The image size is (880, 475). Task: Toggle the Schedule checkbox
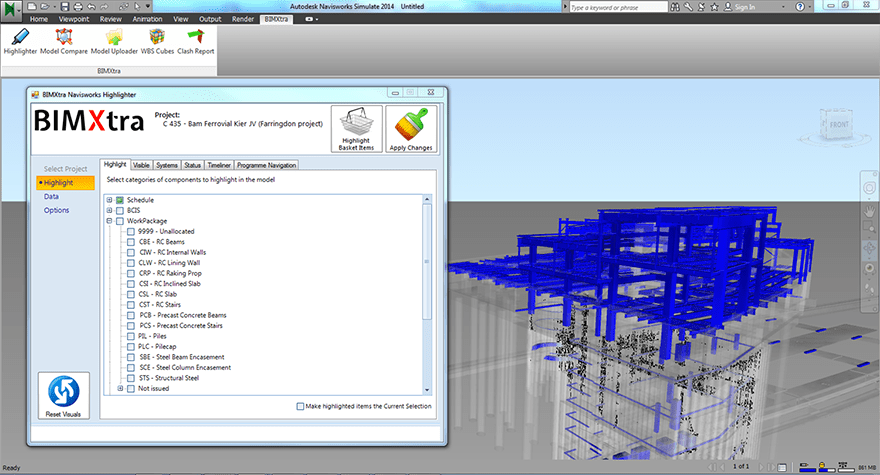120,200
